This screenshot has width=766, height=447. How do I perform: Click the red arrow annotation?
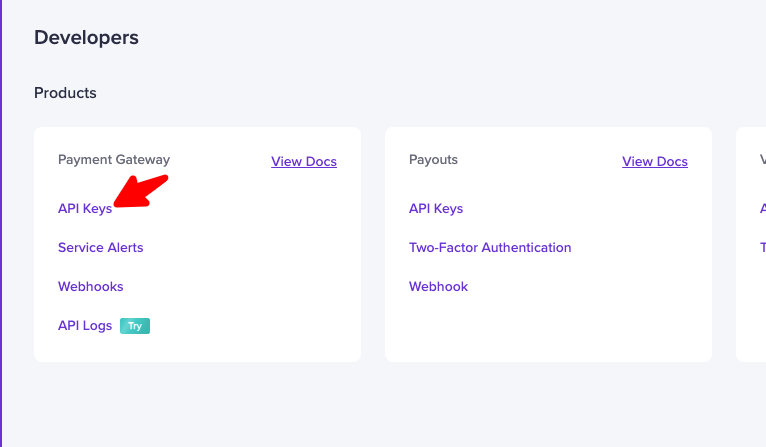[x=139, y=192]
